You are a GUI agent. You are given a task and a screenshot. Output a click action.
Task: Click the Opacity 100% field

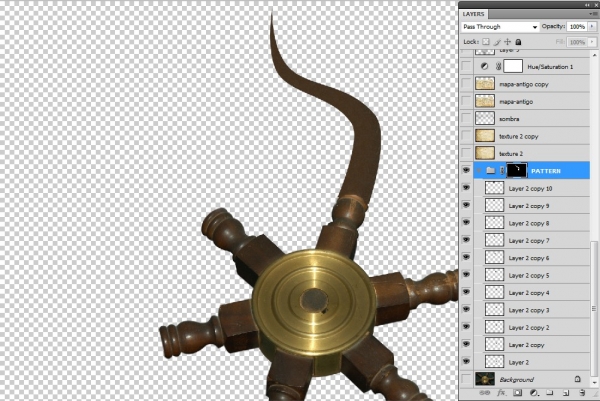click(x=577, y=27)
